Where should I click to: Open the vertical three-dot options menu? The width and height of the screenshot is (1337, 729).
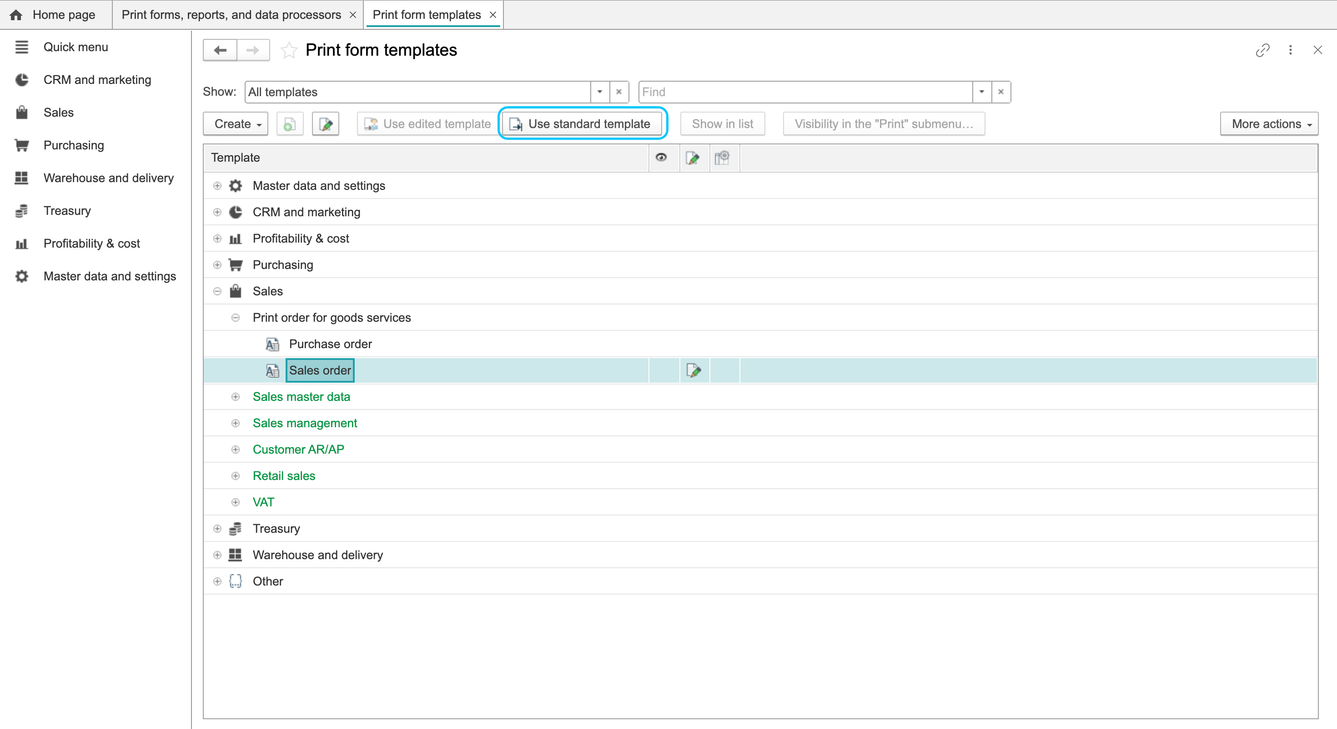point(1291,50)
